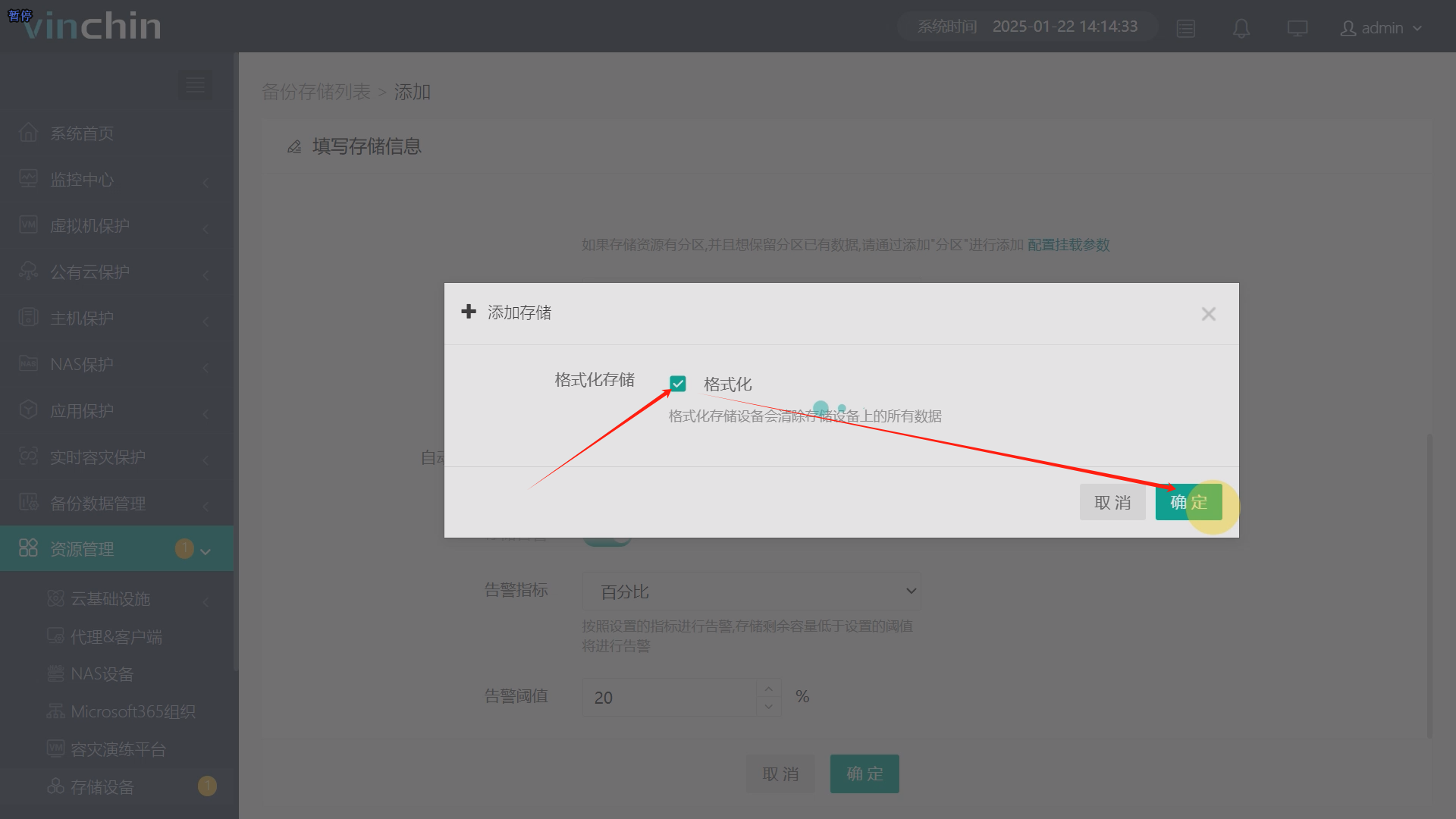Open the admin user dropdown
Image resolution: width=1456 pixels, height=819 pixels.
point(1382,29)
